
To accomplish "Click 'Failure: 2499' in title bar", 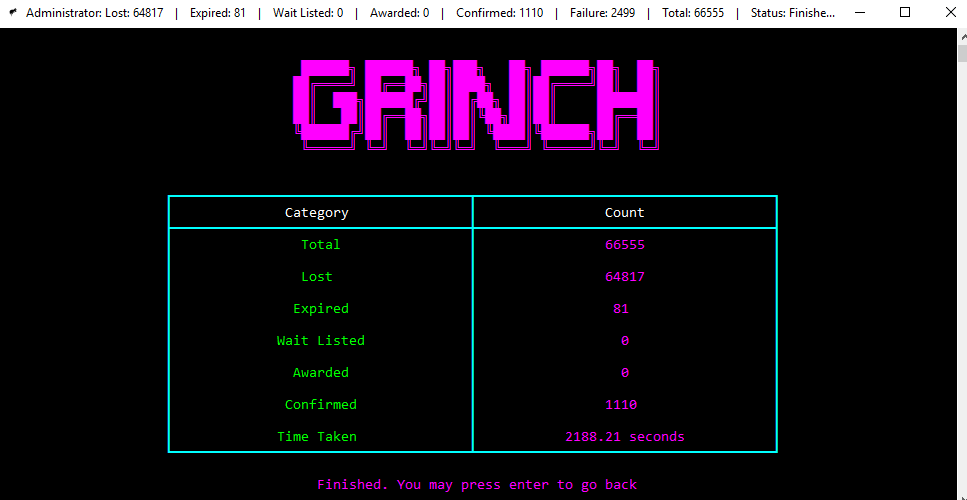I will [603, 13].
